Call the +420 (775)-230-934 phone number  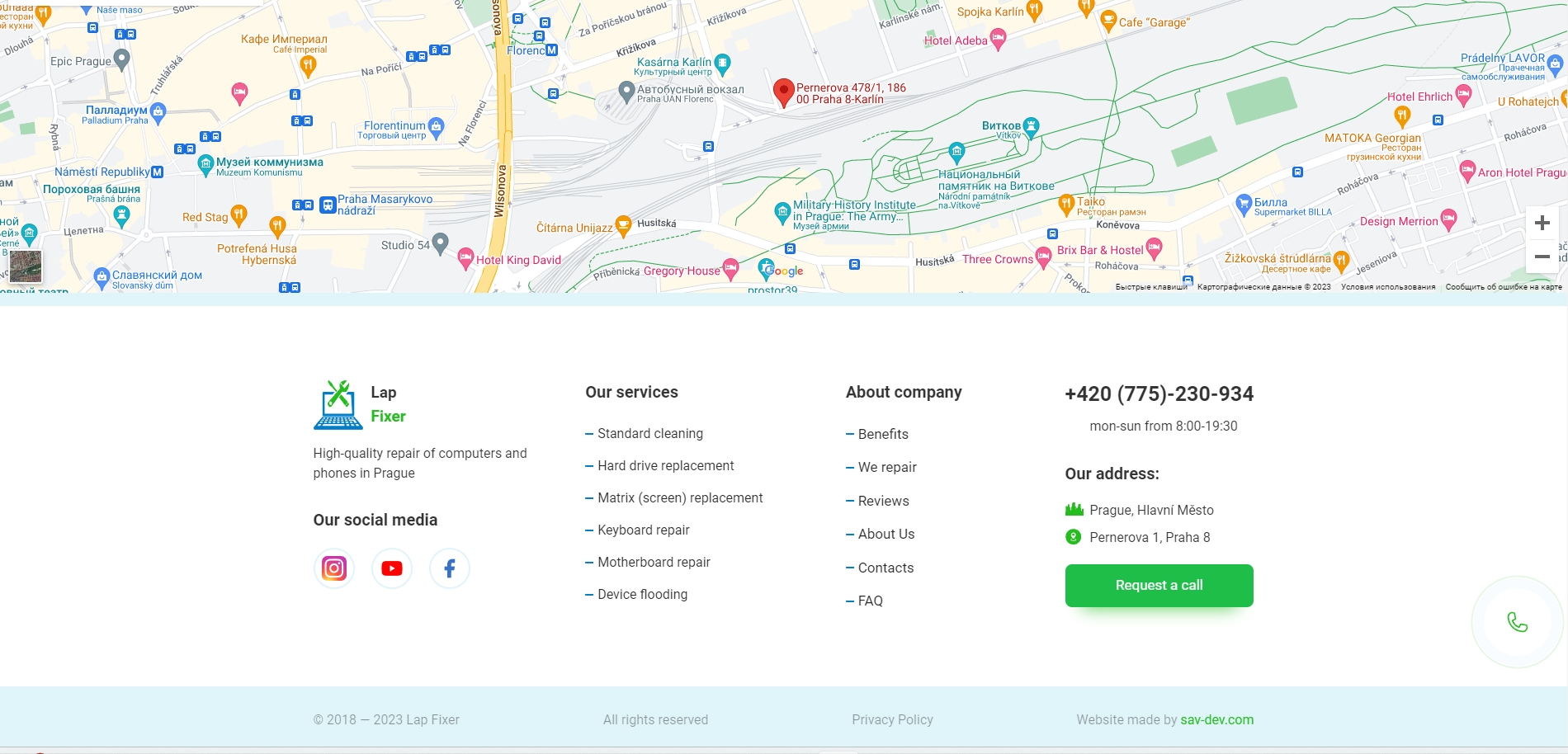pos(1159,394)
